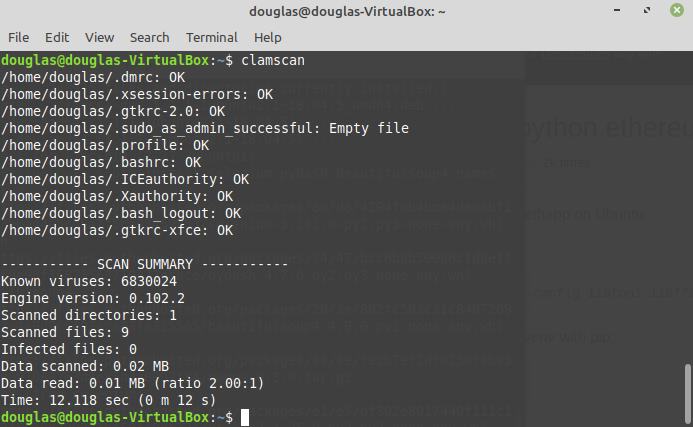Open the Edit menu
Viewport: 693px width, 427px height.
[57, 38]
